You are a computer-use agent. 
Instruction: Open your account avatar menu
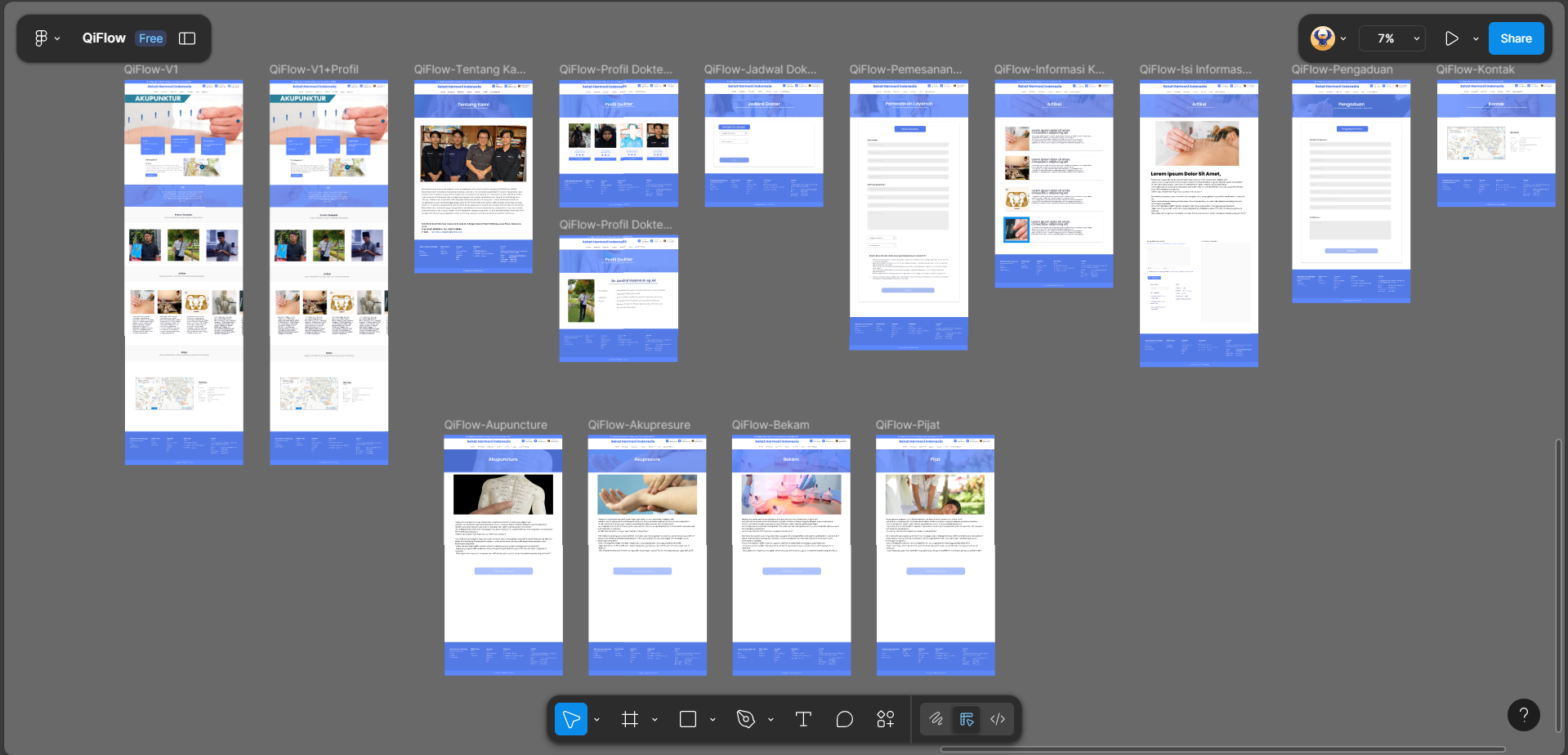coord(1322,38)
